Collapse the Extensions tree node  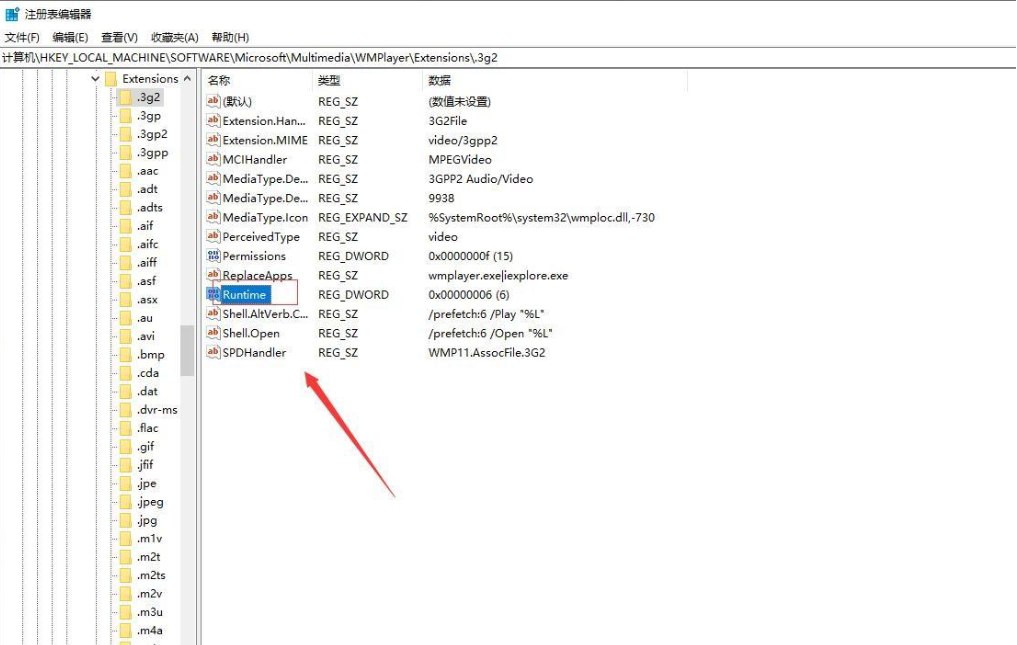95,79
